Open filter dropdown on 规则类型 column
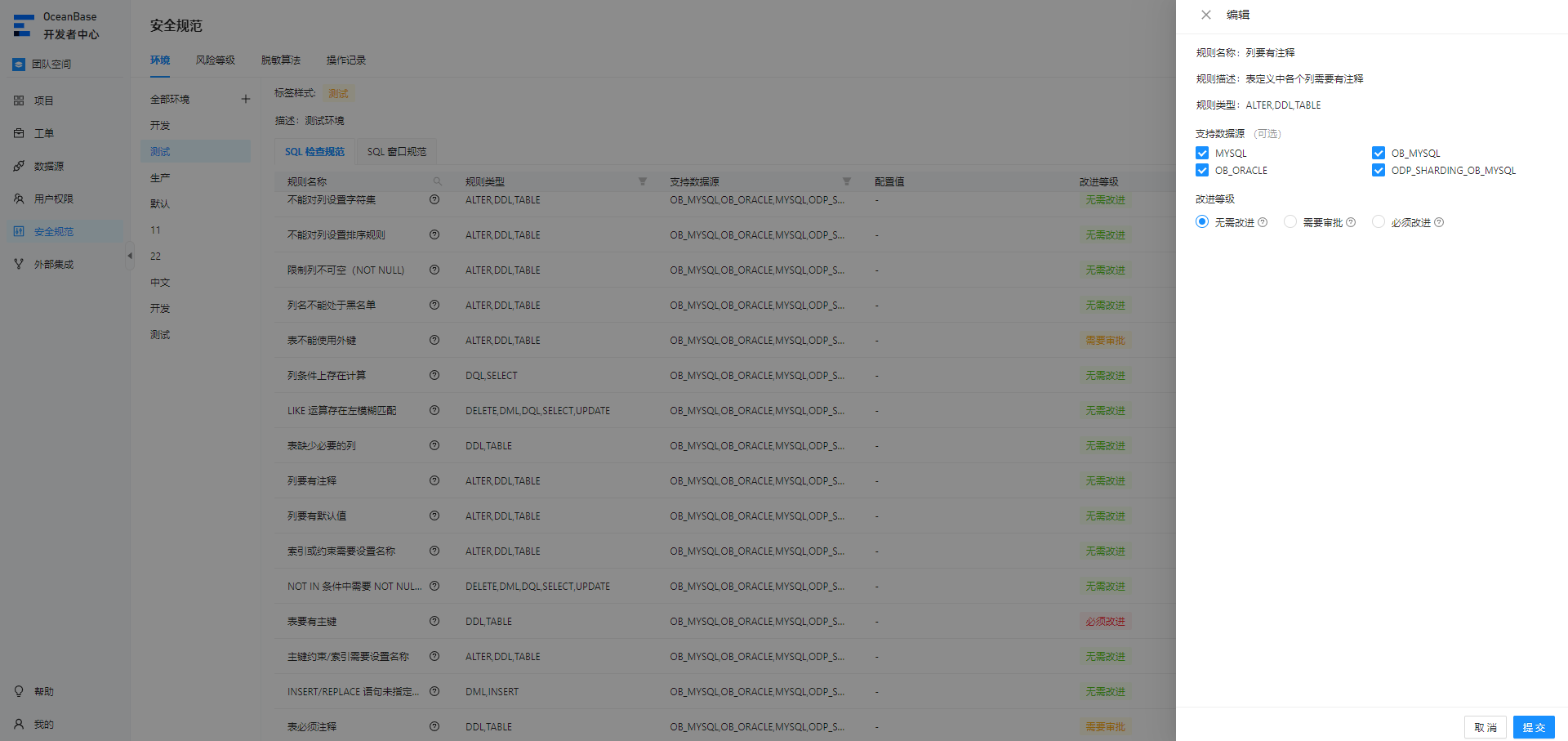1568x741 pixels. coord(643,181)
